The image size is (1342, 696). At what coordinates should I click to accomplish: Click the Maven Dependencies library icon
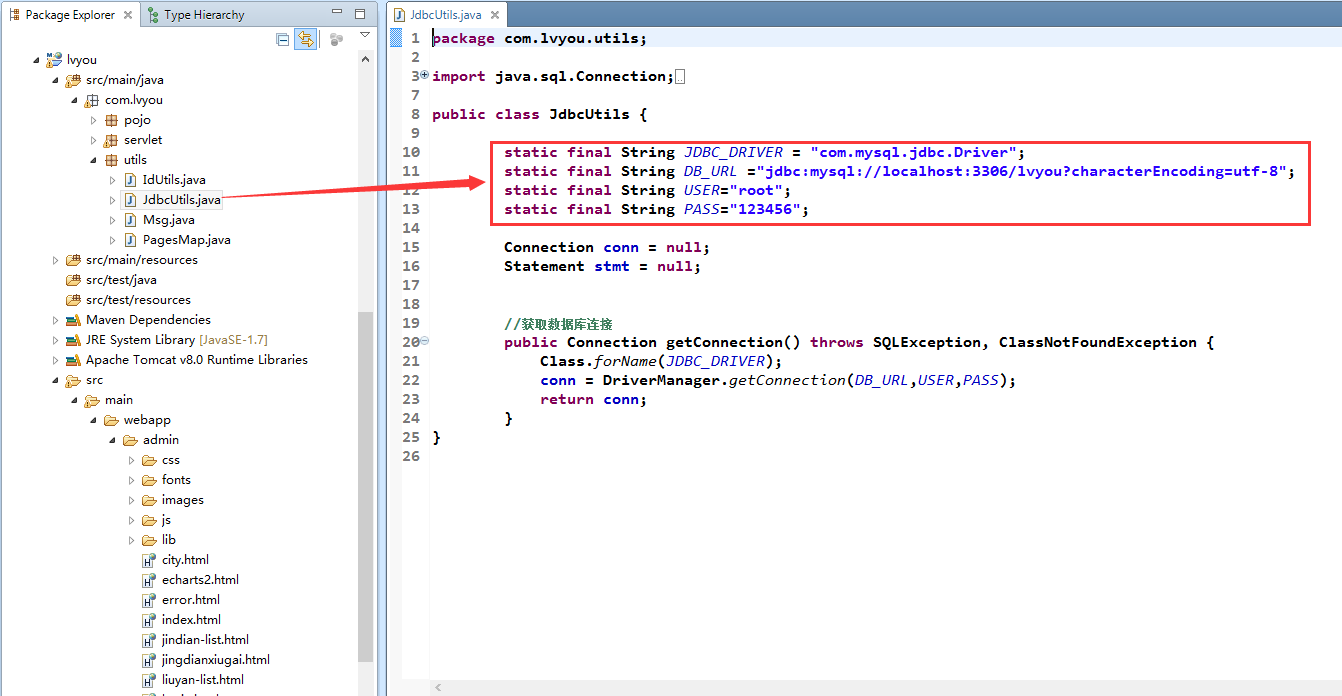(x=73, y=320)
